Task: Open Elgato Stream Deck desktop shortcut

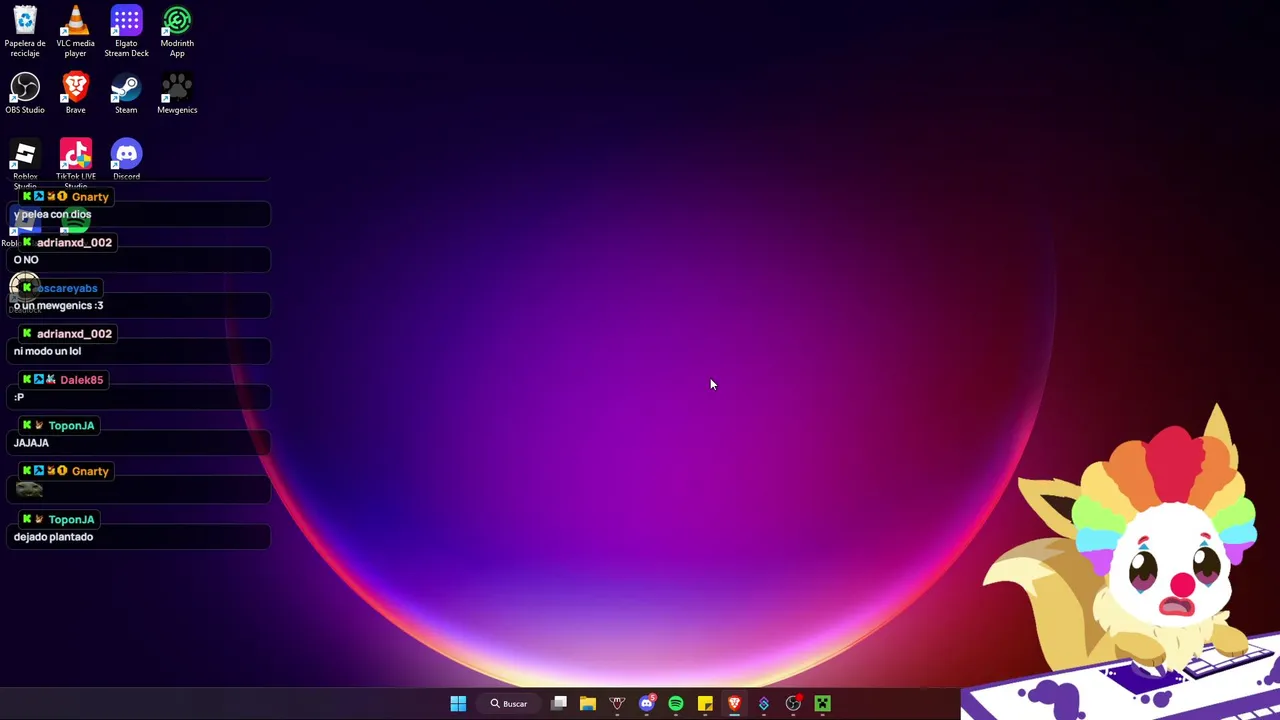Action: tap(126, 30)
